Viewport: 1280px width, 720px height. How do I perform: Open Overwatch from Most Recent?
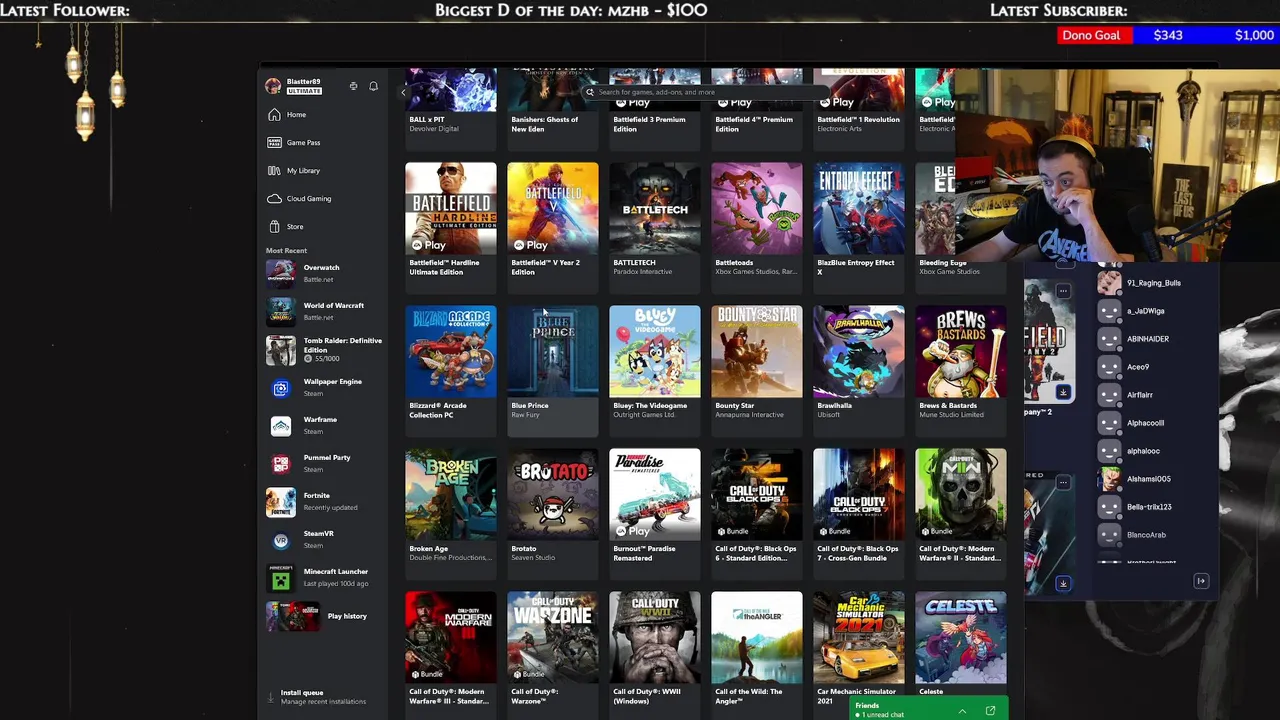pos(323,273)
